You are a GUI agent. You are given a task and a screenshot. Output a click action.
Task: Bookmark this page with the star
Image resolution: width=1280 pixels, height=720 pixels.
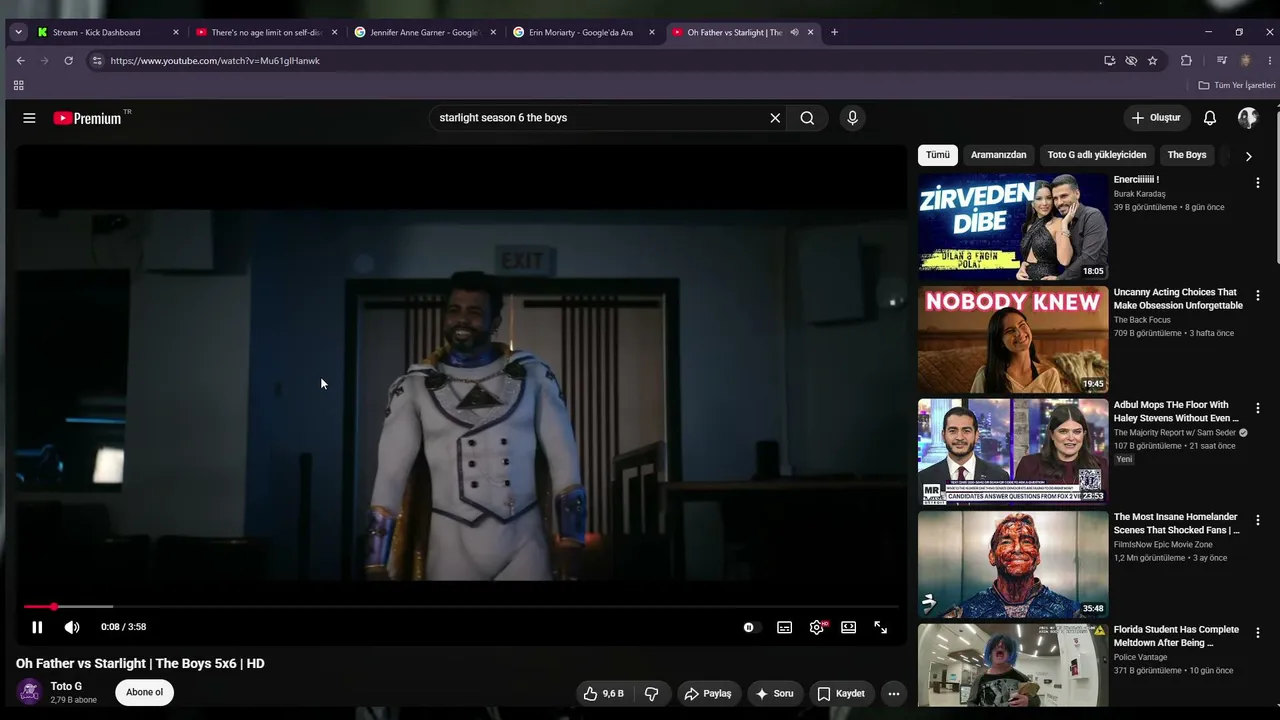point(1153,61)
